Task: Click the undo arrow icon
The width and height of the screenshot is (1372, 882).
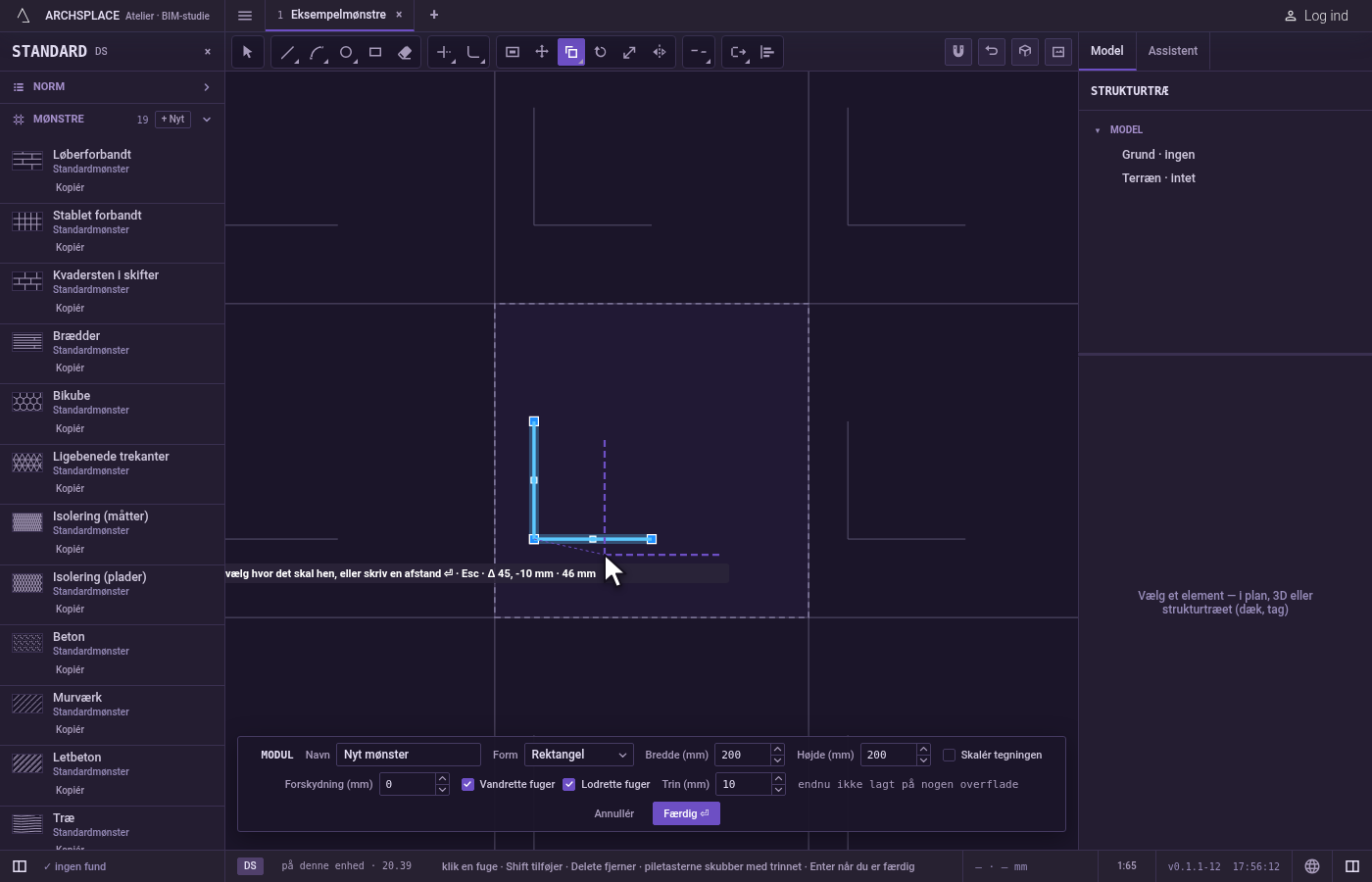Action: 992,52
